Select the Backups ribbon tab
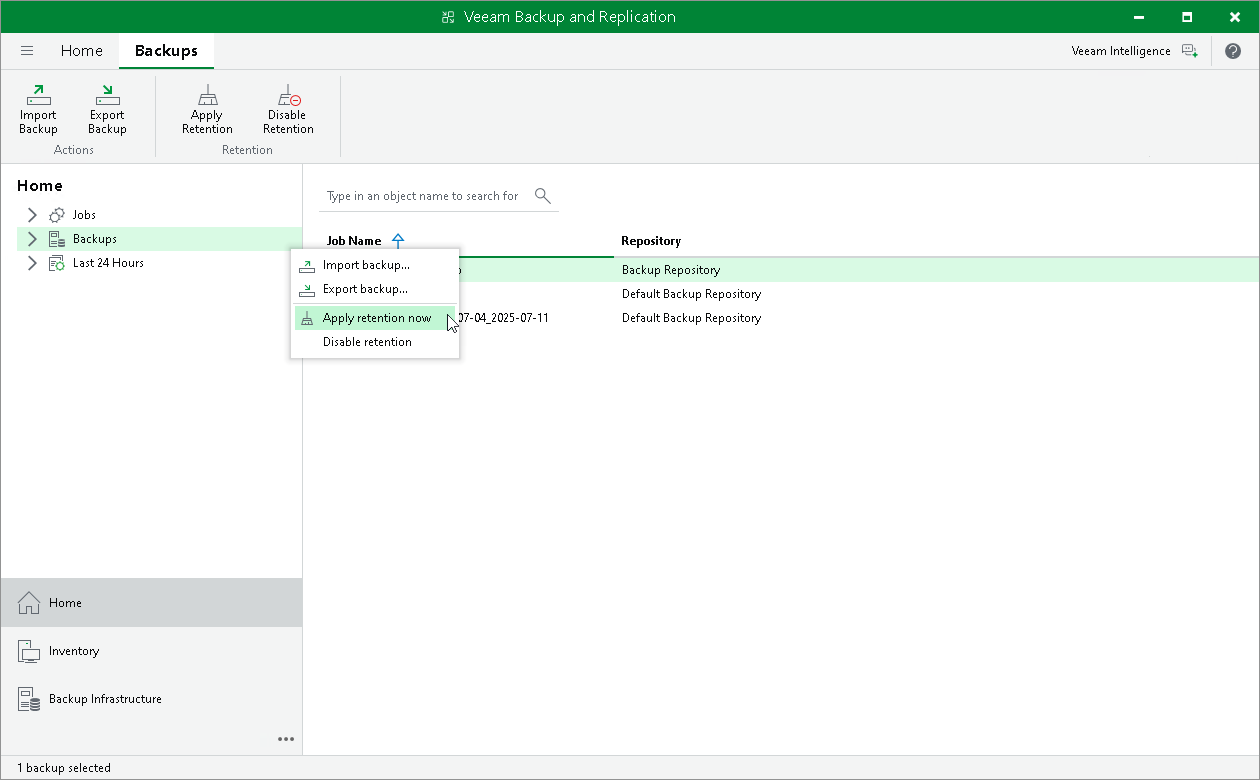 tap(166, 51)
